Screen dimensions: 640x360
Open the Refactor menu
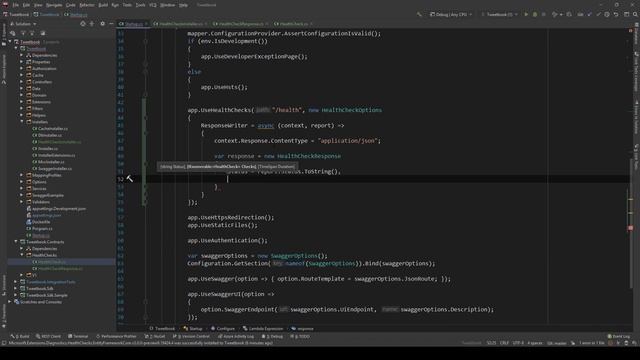87,5
